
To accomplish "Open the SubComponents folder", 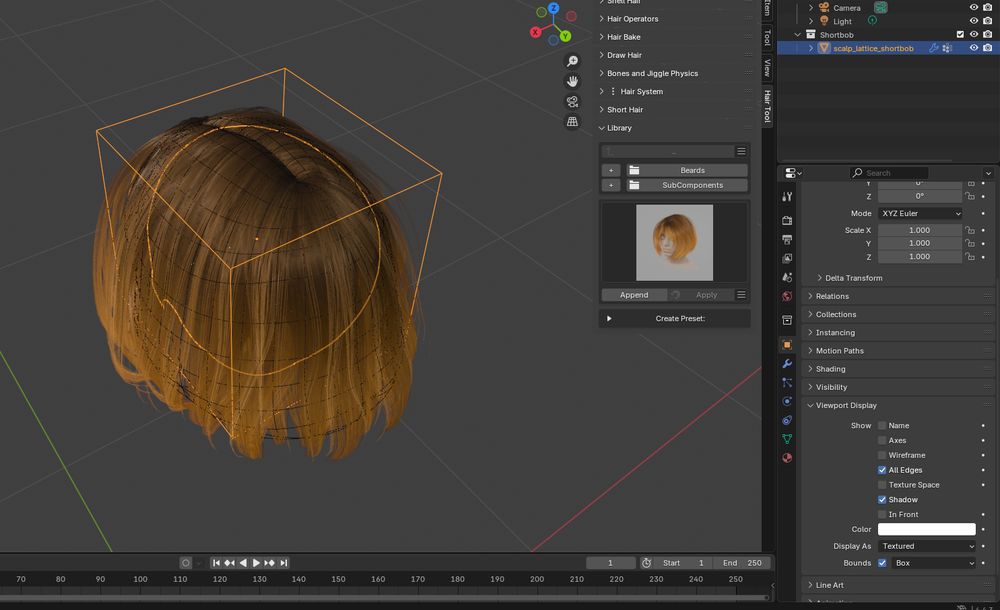I will (686, 185).
